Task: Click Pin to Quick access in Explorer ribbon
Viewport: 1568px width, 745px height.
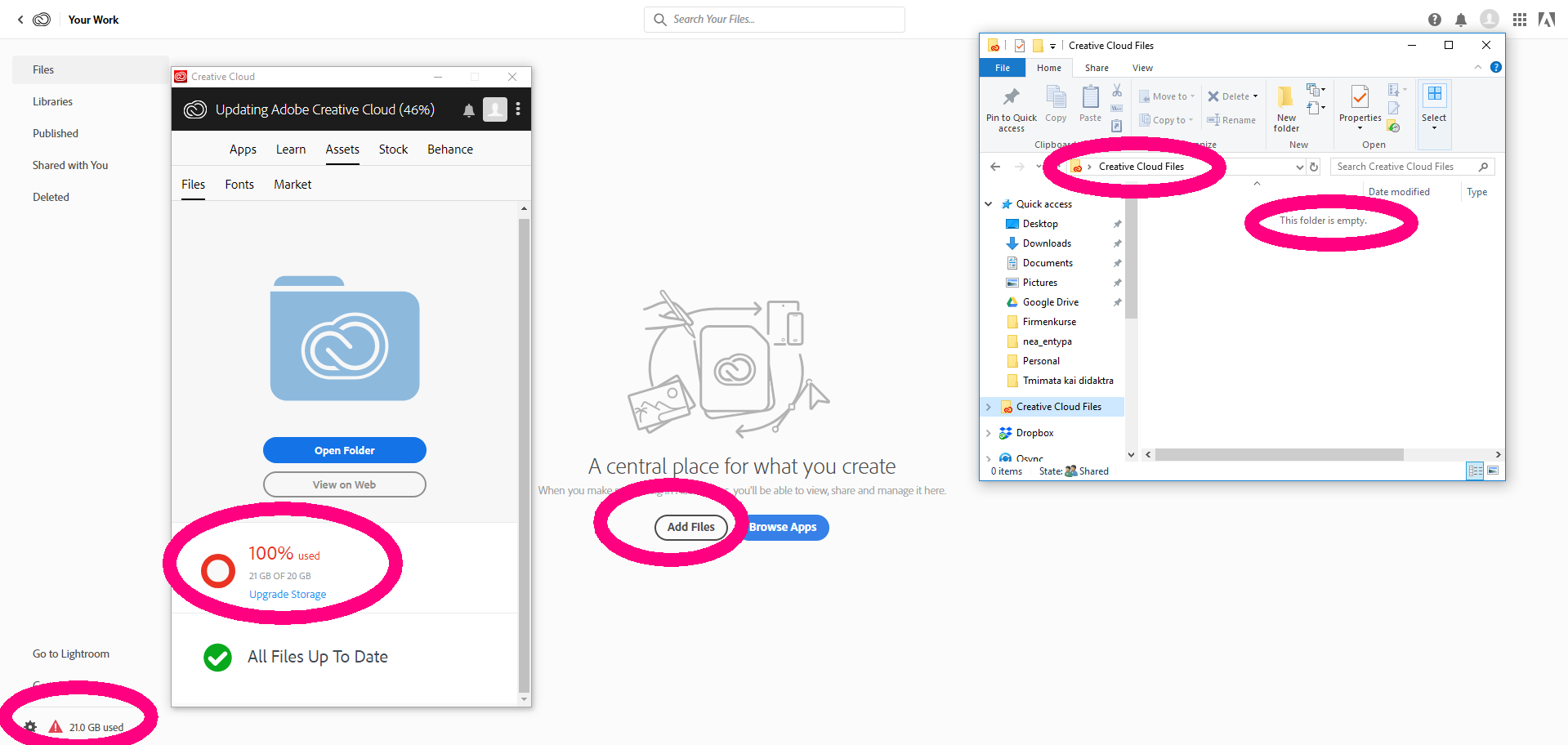Action: pyautogui.click(x=1011, y=109)
